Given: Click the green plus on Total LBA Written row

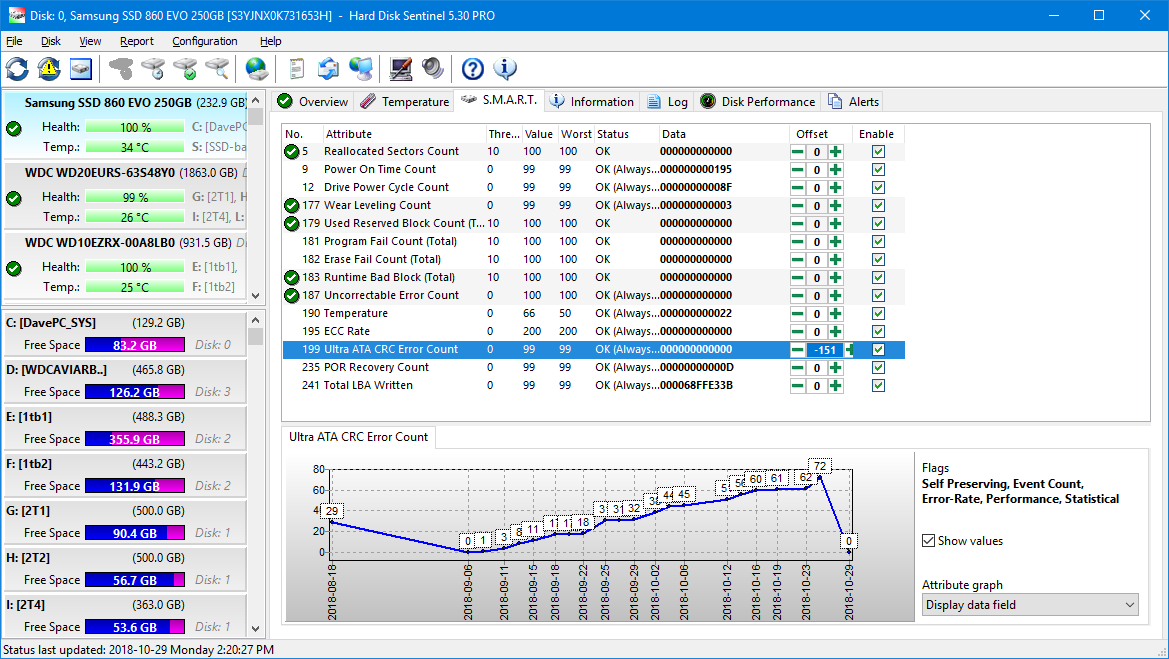Looking at the screenshot, I should pos(836,385).
